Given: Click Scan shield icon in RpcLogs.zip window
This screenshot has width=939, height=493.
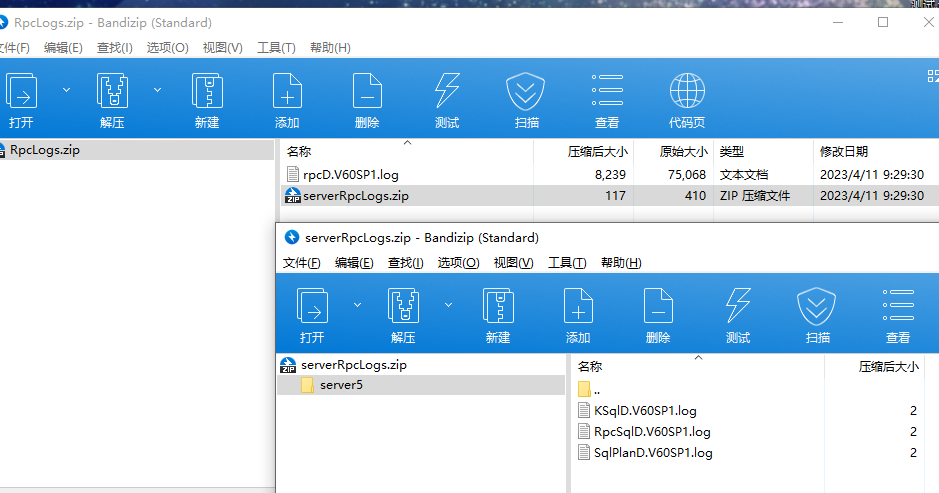Looking at the screenshot, I should 525,91.
